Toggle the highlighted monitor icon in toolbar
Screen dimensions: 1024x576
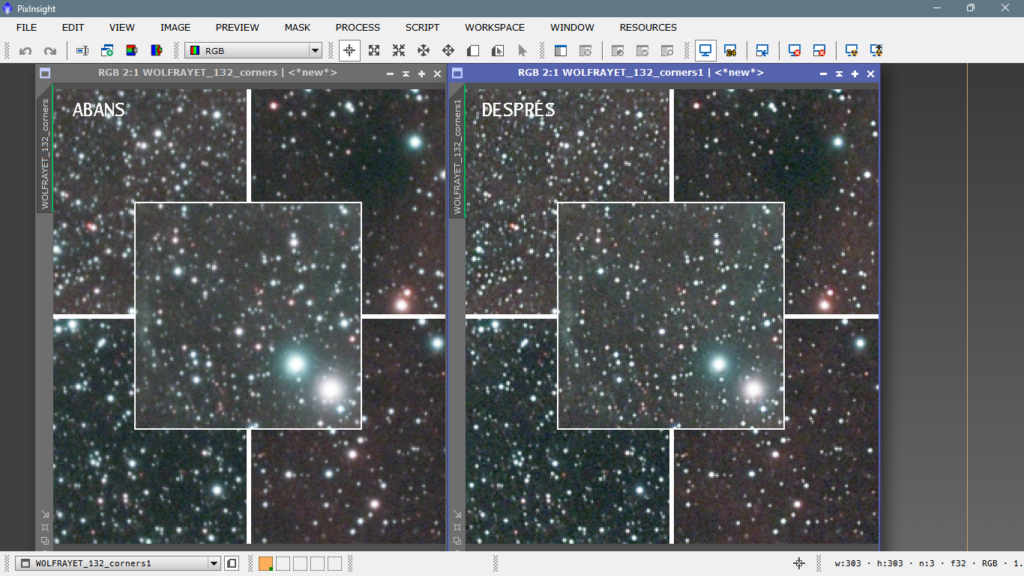click(705, 50)
